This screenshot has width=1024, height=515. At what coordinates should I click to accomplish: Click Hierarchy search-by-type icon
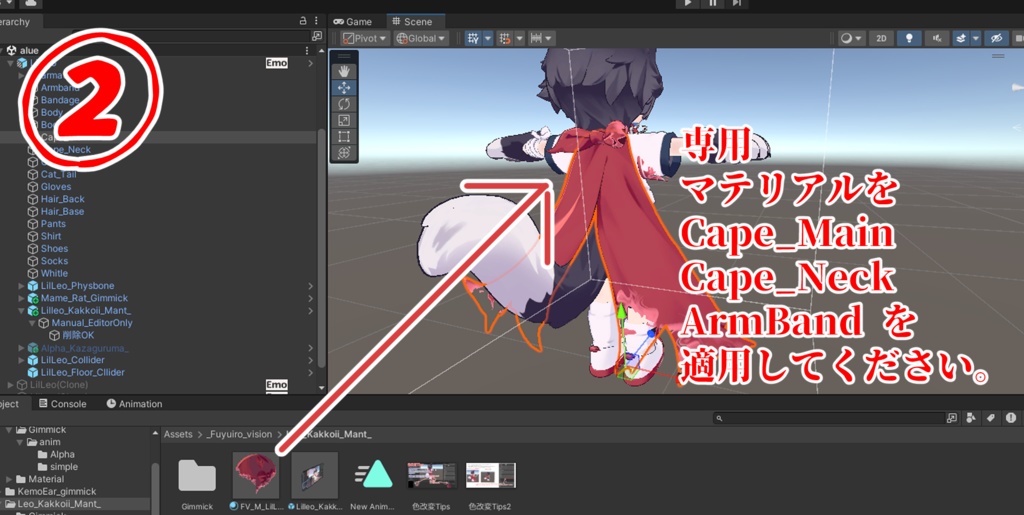(x=317, y=36)
